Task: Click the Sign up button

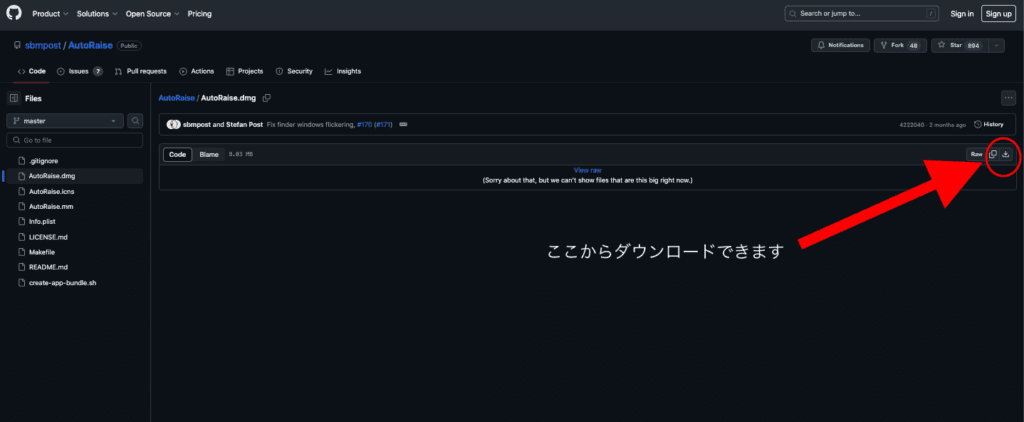Action: 999,14
